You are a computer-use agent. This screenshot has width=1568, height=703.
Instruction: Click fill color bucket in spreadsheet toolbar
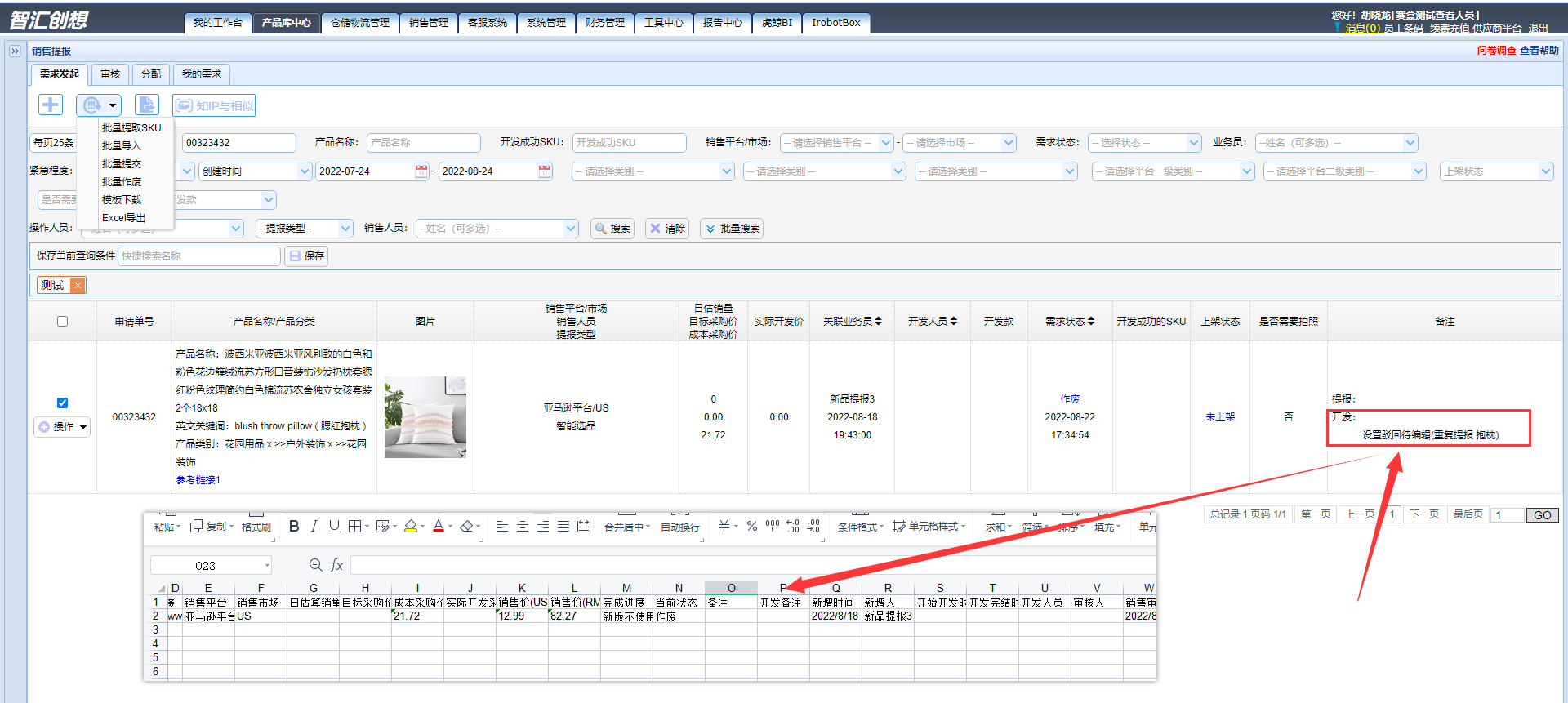click(x=411, y=527)
